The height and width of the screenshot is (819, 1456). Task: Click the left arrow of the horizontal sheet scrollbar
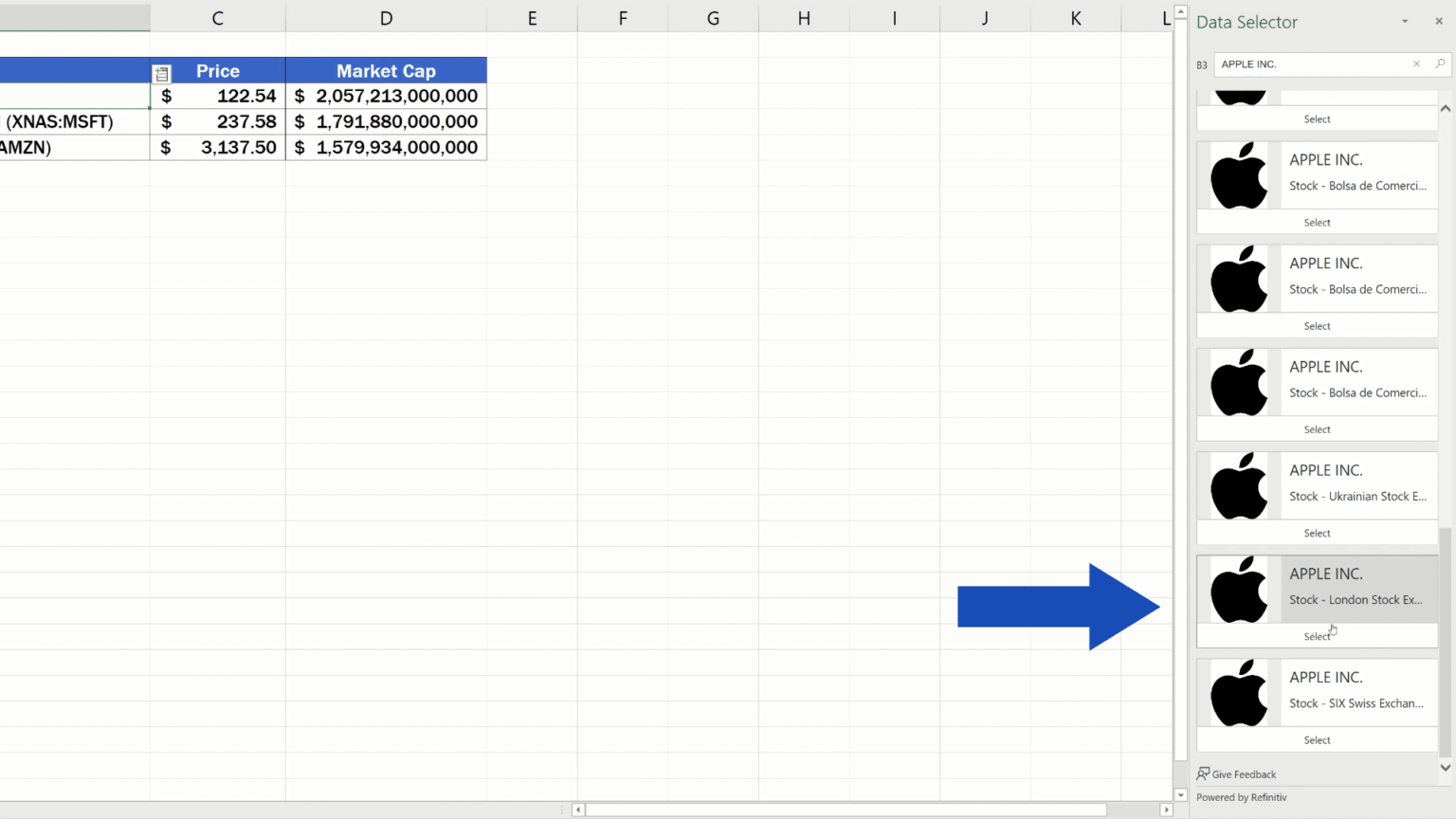click(578, 810)
